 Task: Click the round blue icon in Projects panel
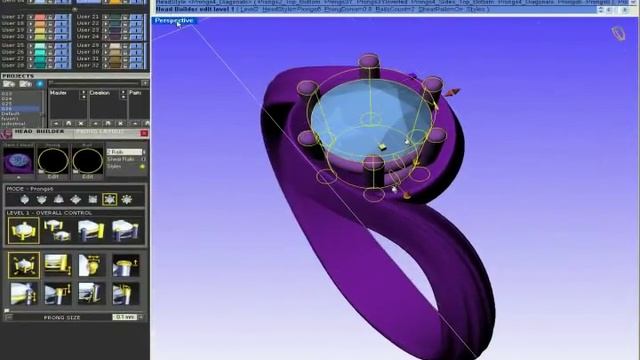click(40, 84)
